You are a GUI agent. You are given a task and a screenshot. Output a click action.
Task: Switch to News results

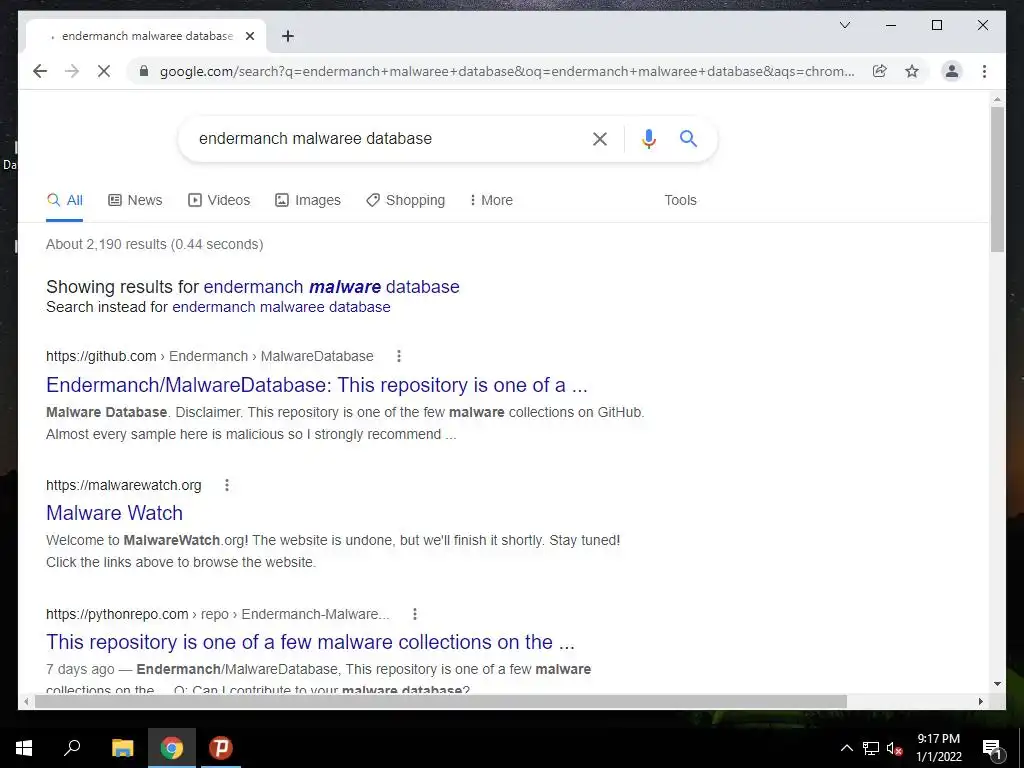pos(135,200)
